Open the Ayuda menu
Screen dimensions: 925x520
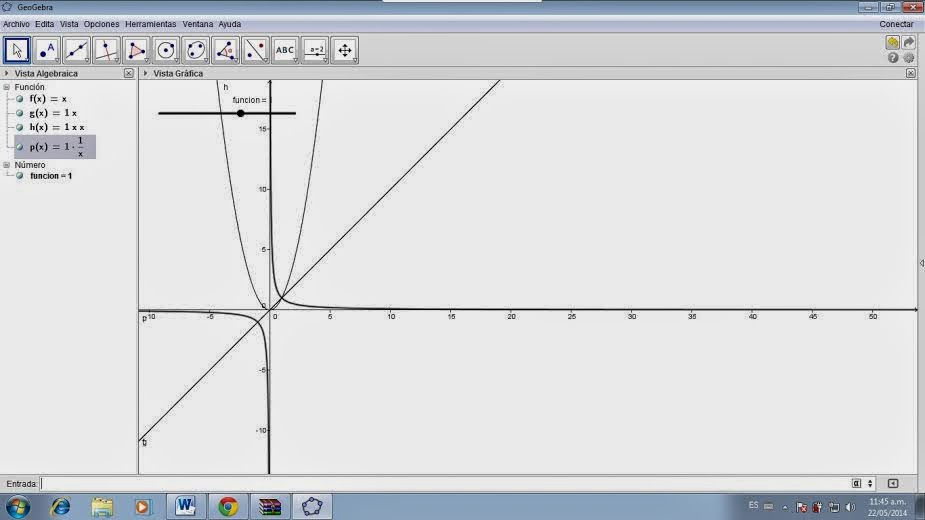229,24
